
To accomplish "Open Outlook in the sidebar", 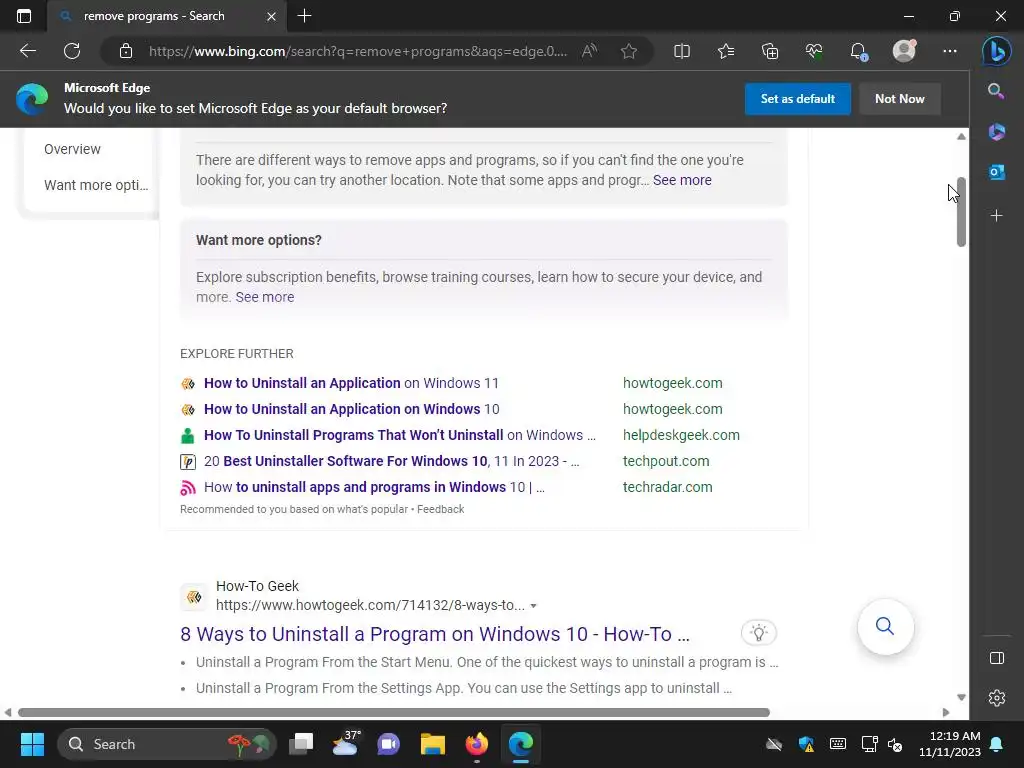I will 997,172.
